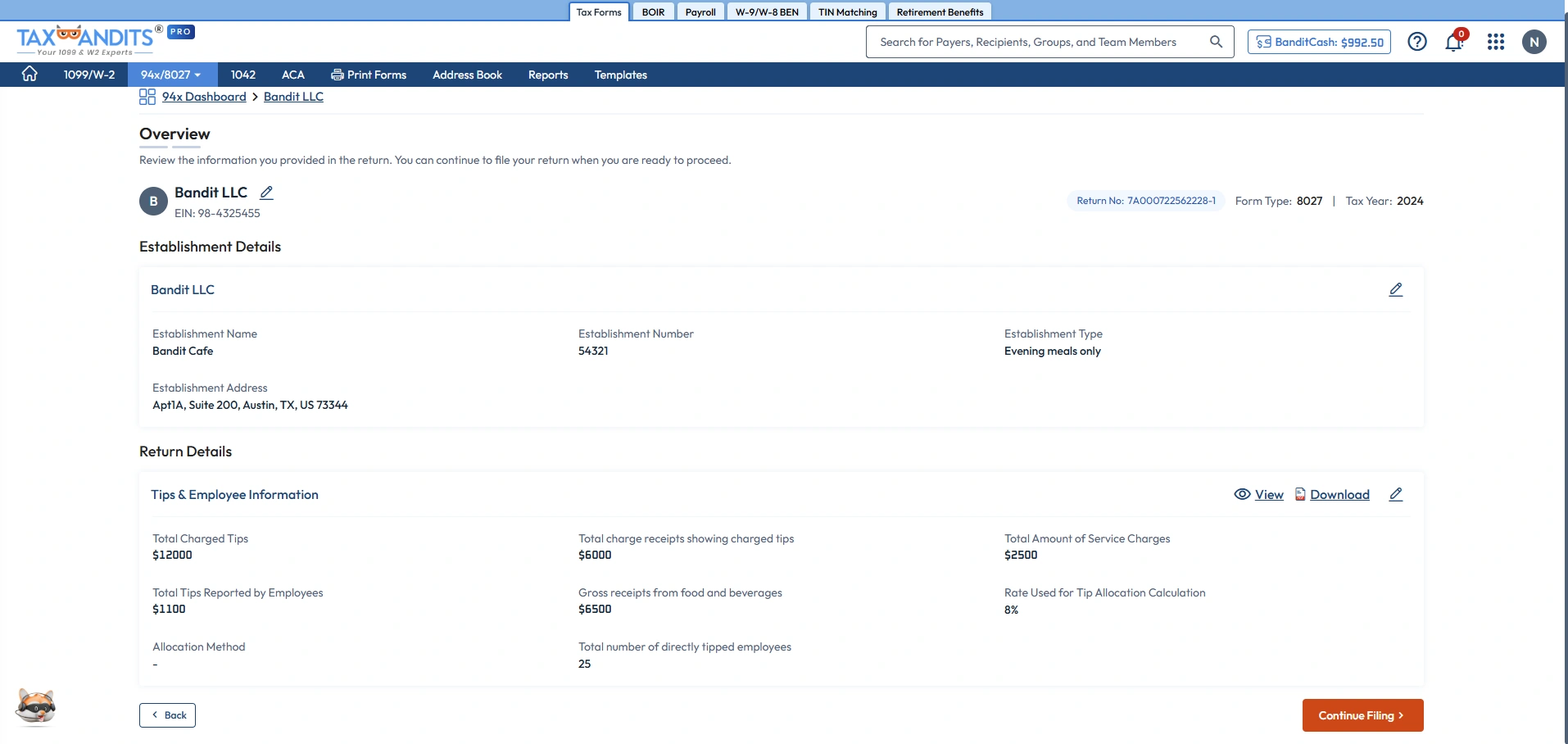
Task: Click the search magnifier icon
Action: click(x=1217, y=42)
